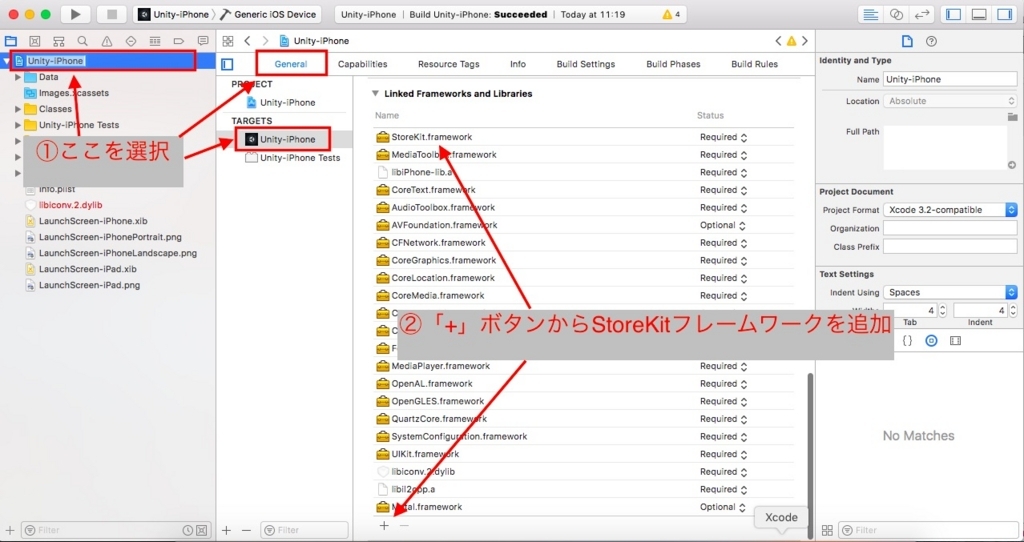Click the Class Prefix field
The height and width of the screenshot is (542, 1024).
coord(950,247)
